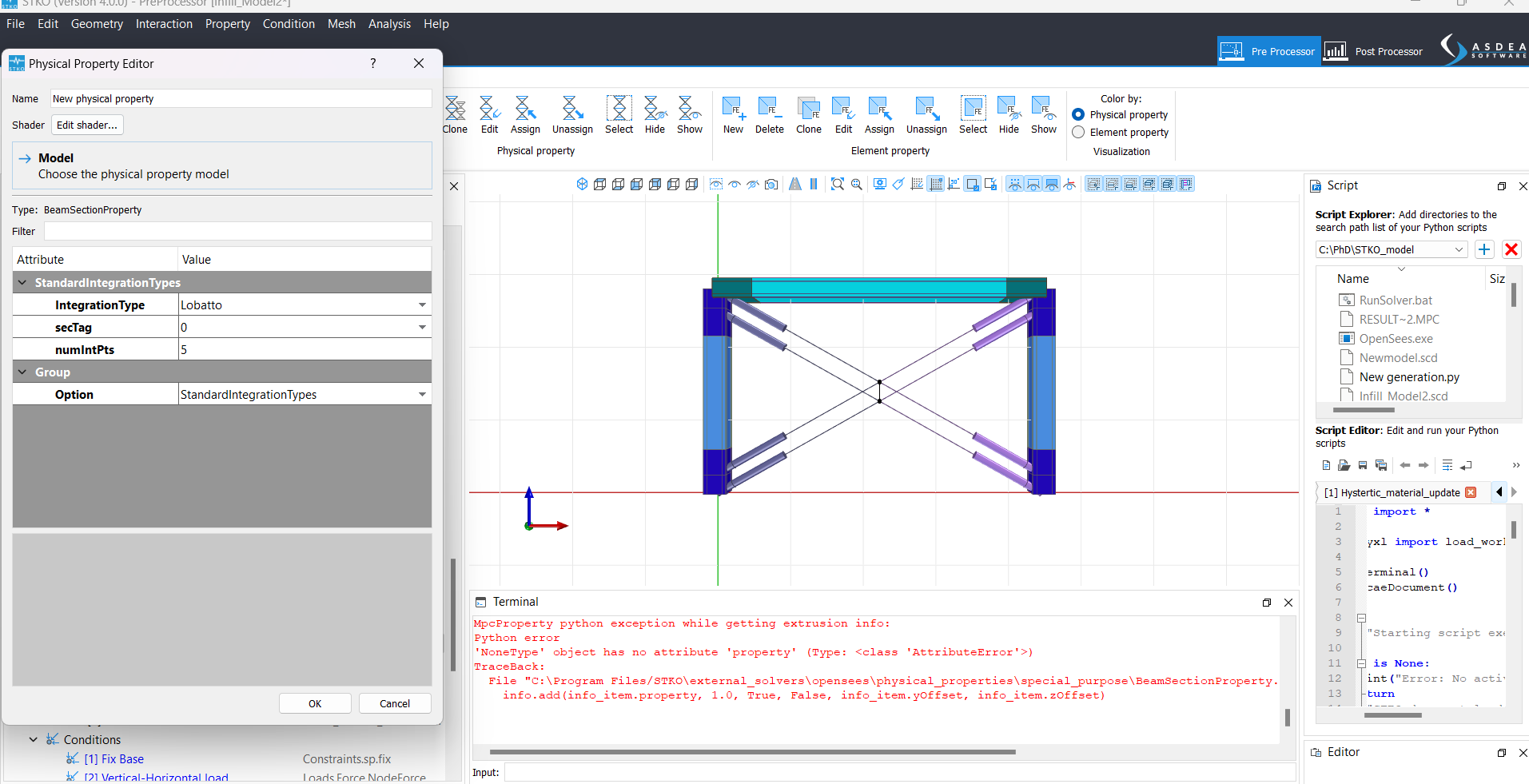The height and width of the screenshot is (784, 1529).
Task: Open the Analysis menu
Action: (x=389, y=24)
